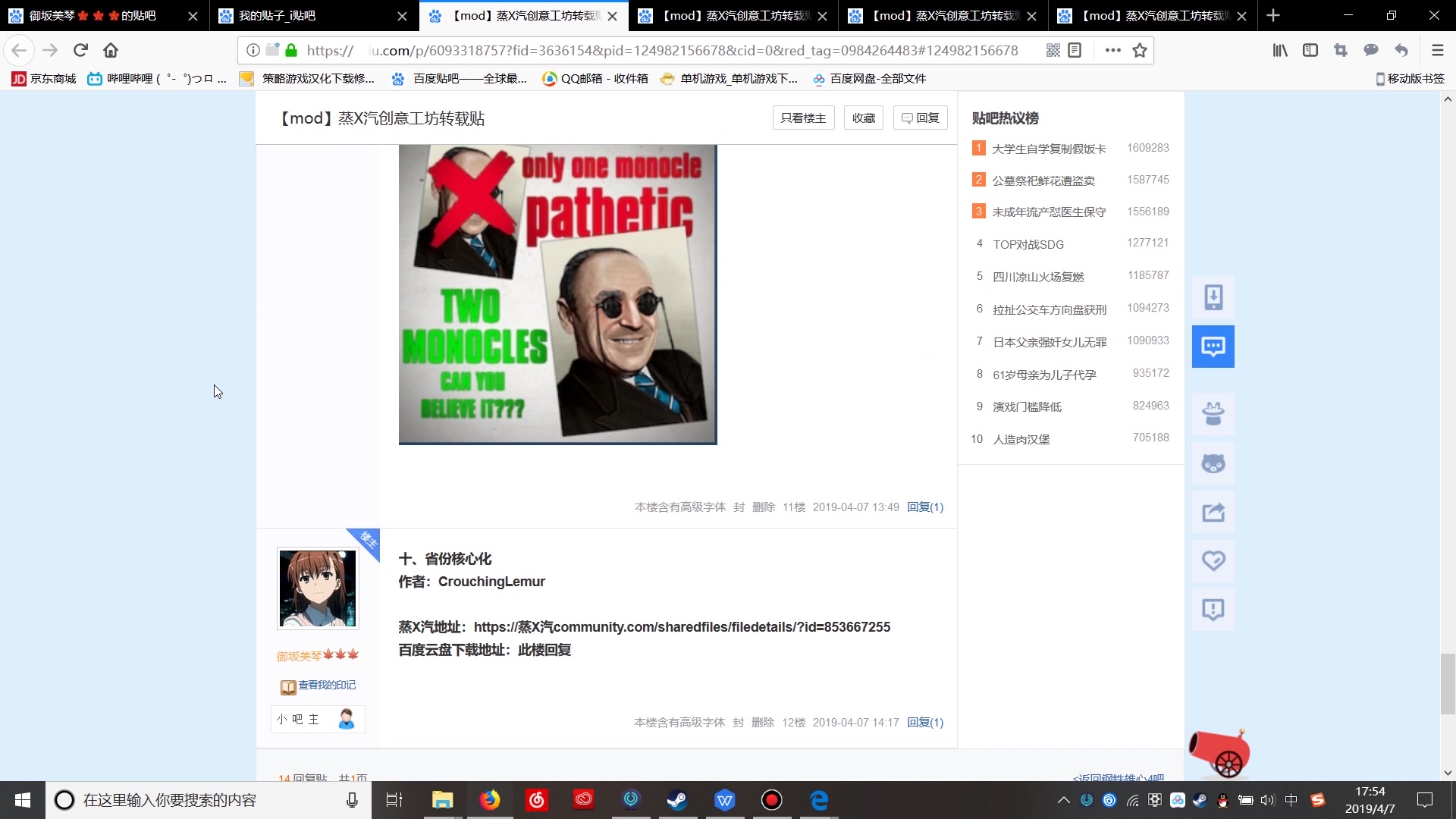The image size is (1456, 819).
Task: Open File Explorer from taskbar
Action: 442,800
